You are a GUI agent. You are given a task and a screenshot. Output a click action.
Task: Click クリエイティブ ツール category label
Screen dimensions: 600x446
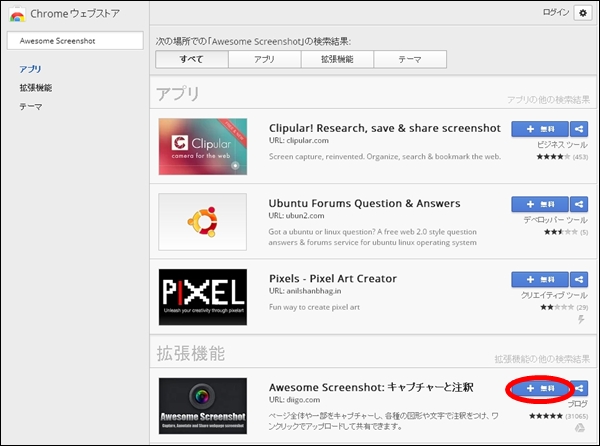(554, 295)
